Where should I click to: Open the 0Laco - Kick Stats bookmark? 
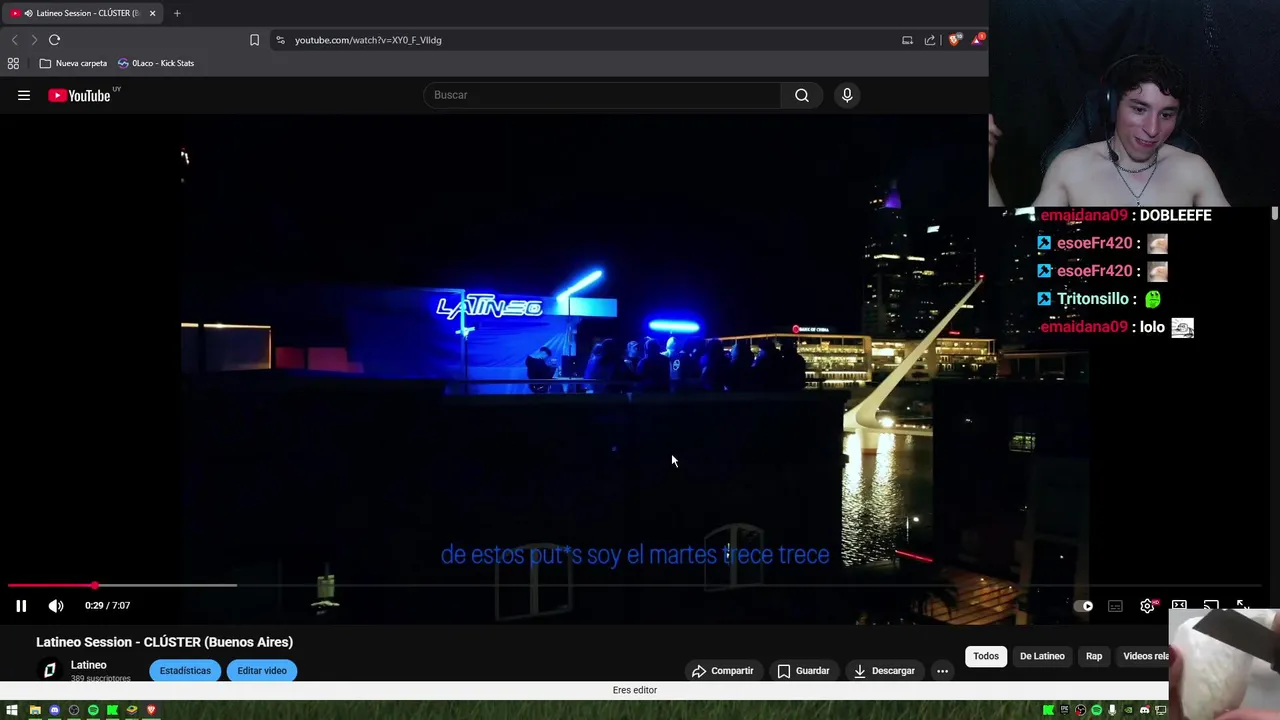[155, 63]
